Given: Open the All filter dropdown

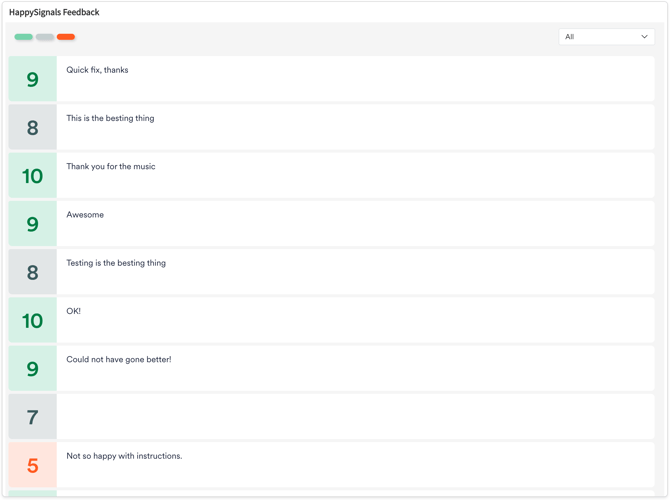Looking at the screenshot, I should [606, 37].
